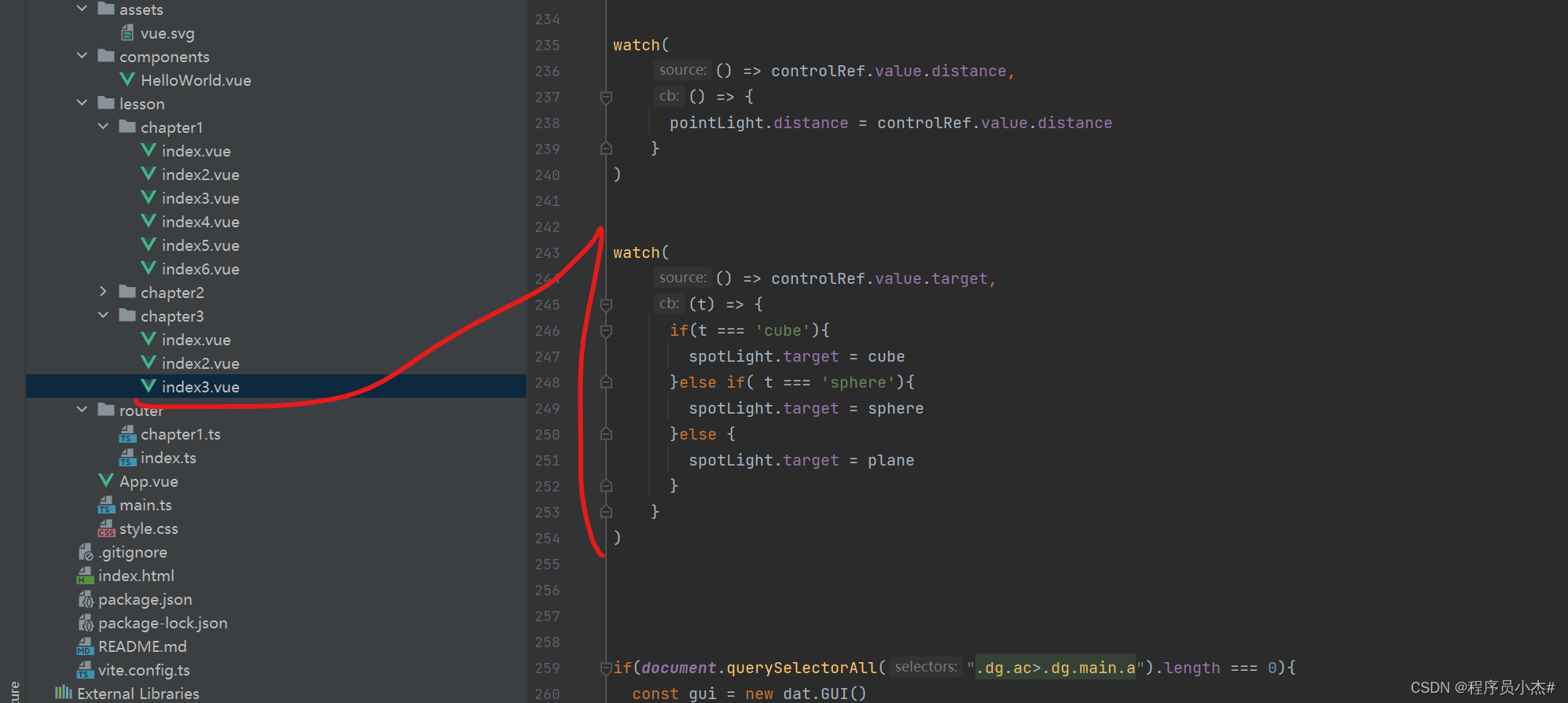Click the 'source:' hint on line 244
The height and width of the screenshot is (703, 1568).
tap(682, 278)
